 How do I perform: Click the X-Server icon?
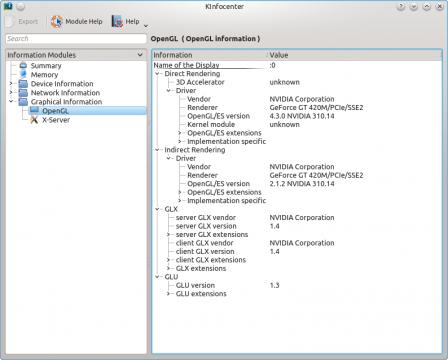tap(34, 119)
